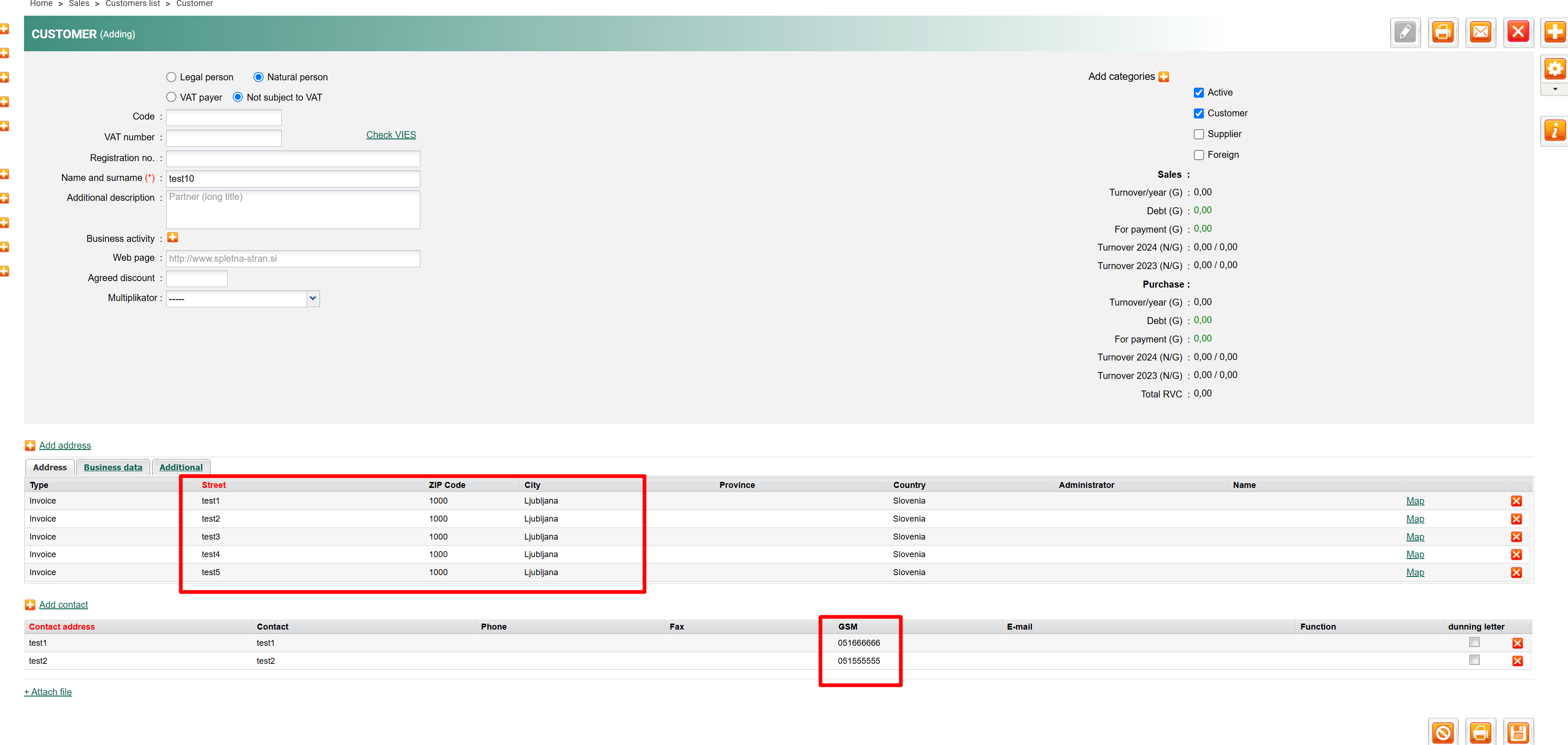Click the red X delete icon in header
The image size is (1568, 745).
click(x=1518, y=32)
